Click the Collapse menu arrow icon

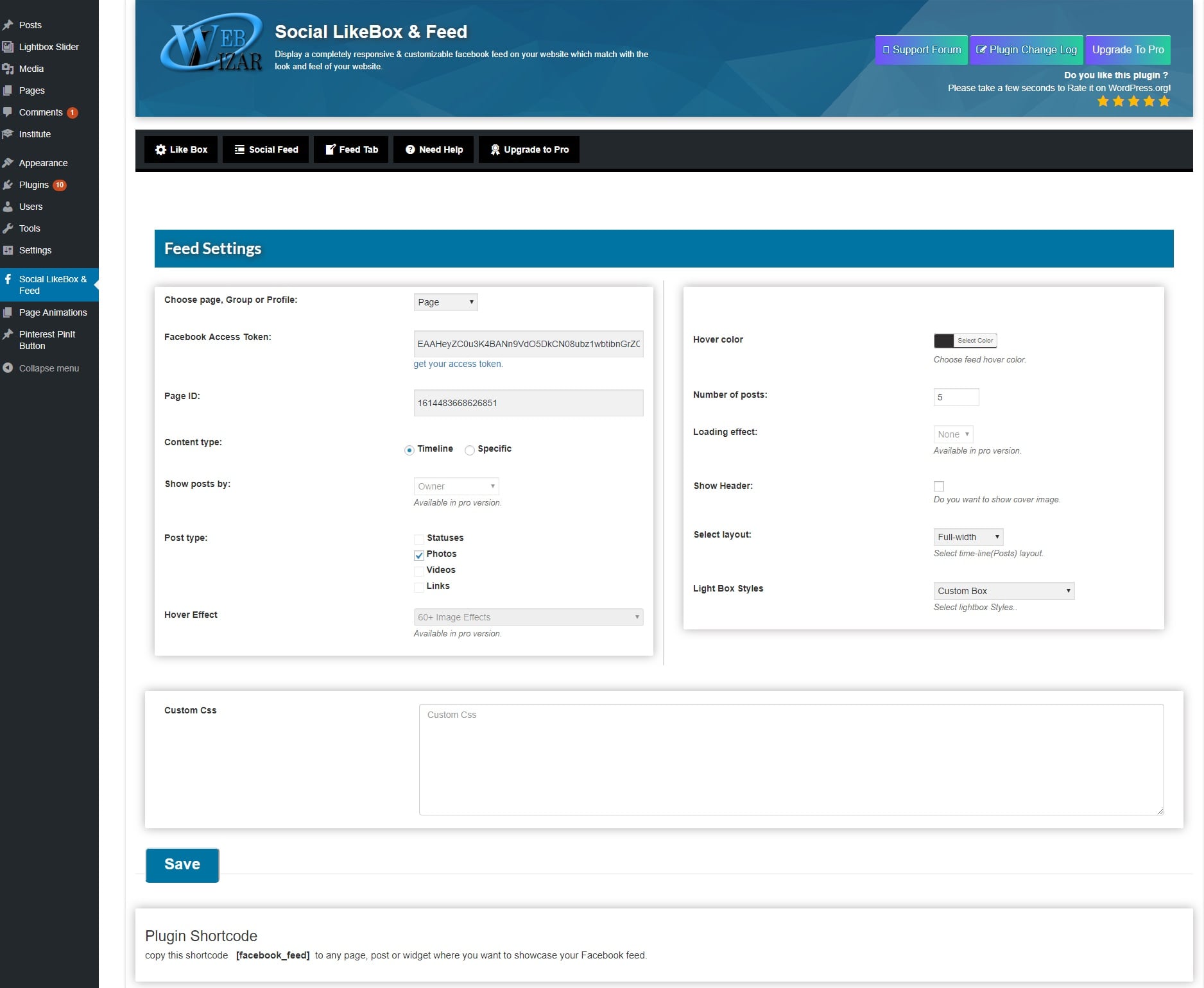tap(8, 368)
